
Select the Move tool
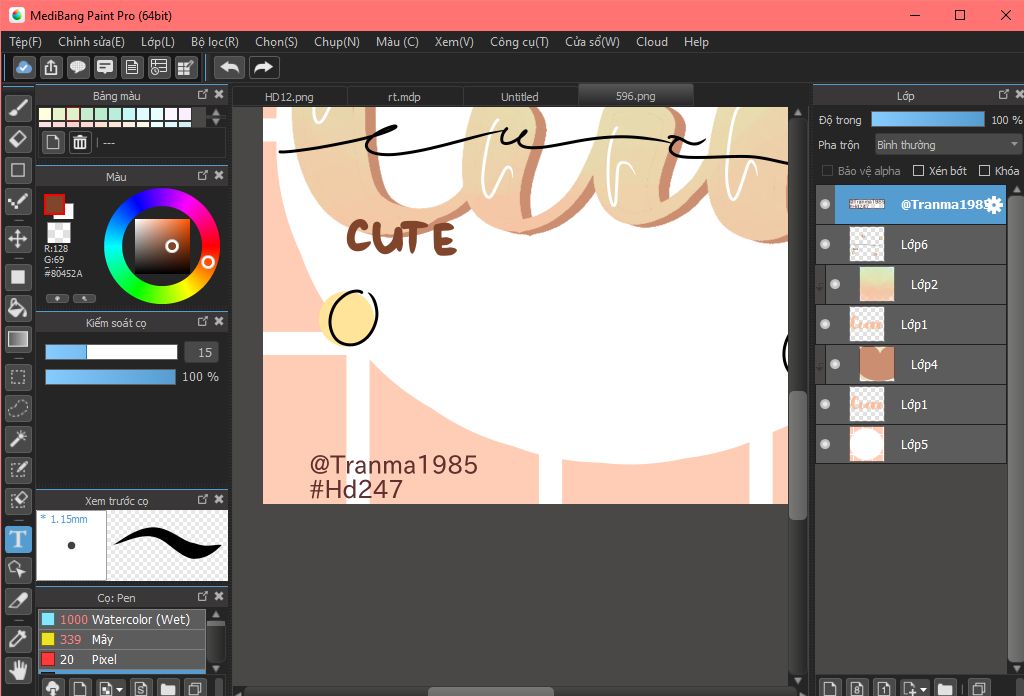[x=18, y=238]
